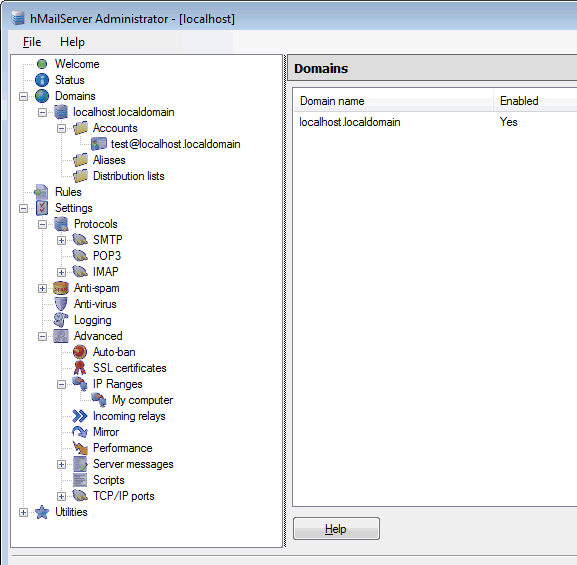Click the user card icon for test@localhost.localdomain
Screen dimensions: 577x565
(99, 144)
